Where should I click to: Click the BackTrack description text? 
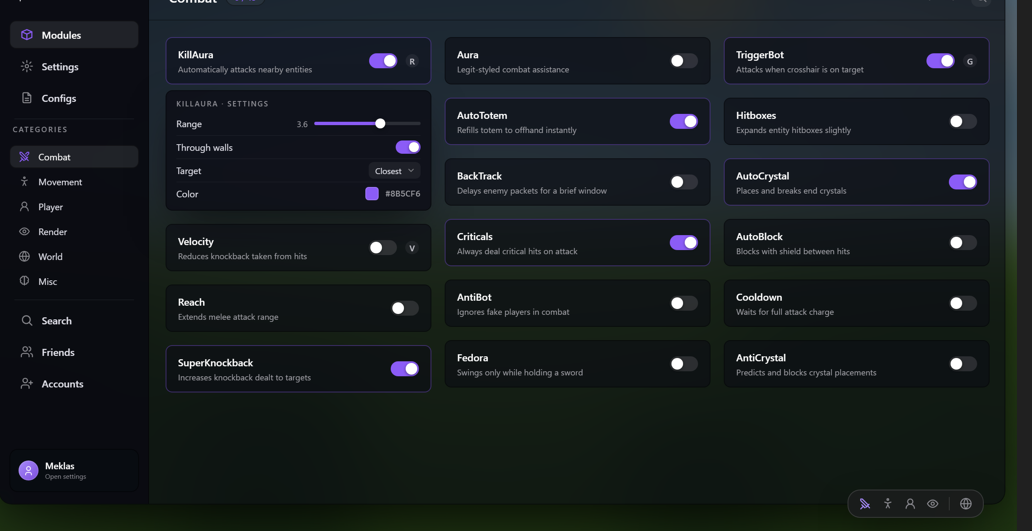tap(532, 191)
